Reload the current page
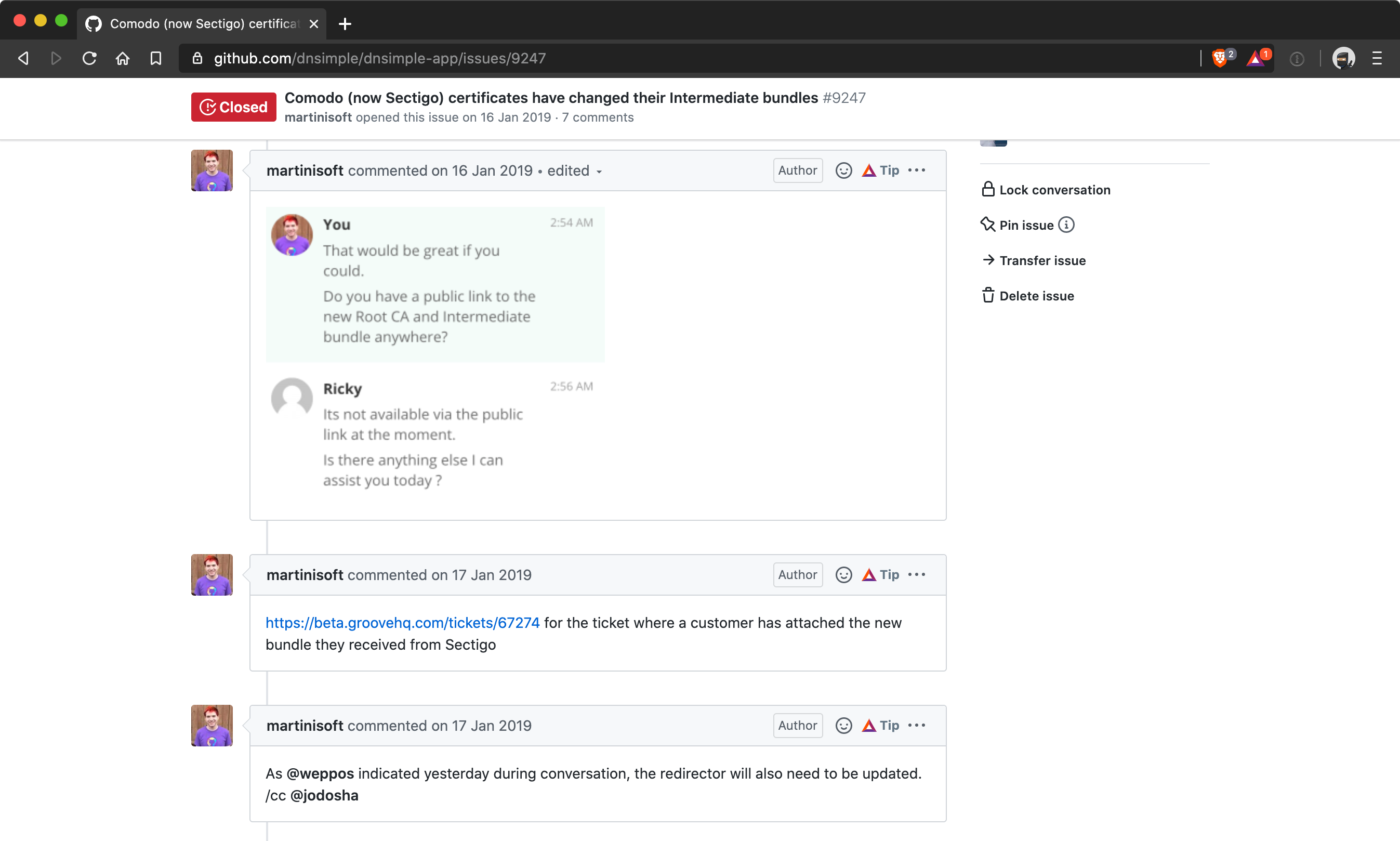Screen dimensions: 1400x841 [x=89, y=58]
